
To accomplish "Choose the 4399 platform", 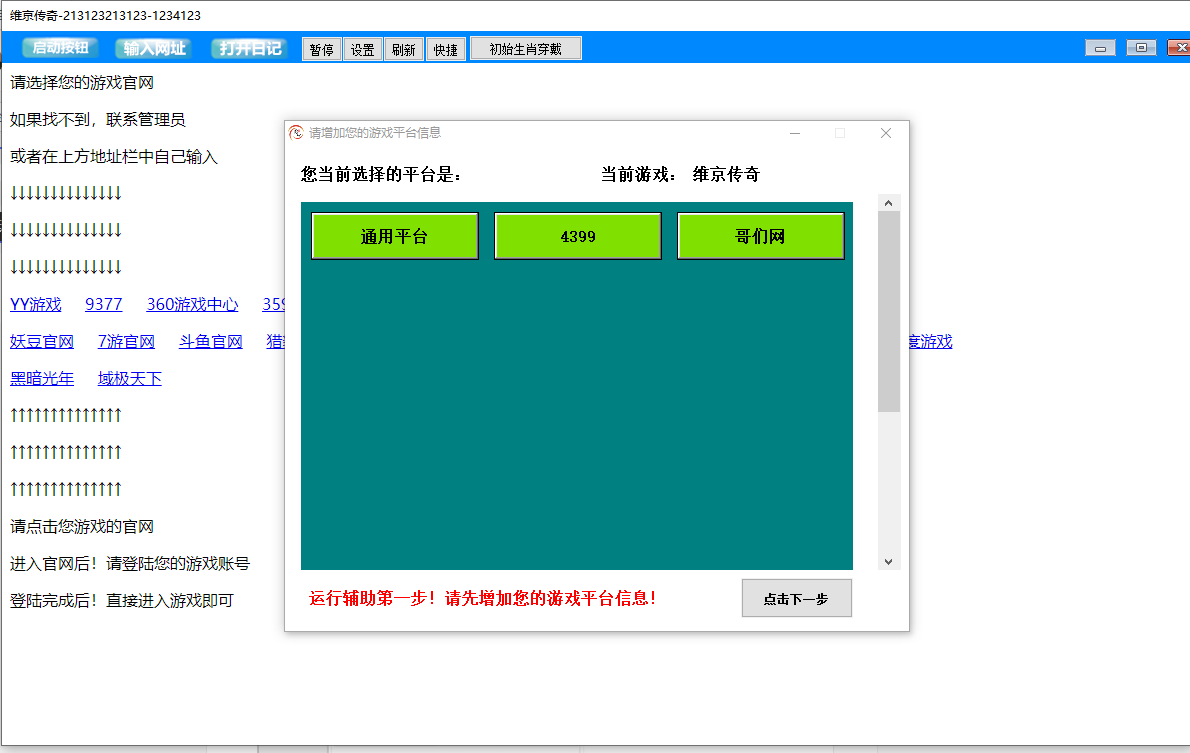I will coord(577,235).
